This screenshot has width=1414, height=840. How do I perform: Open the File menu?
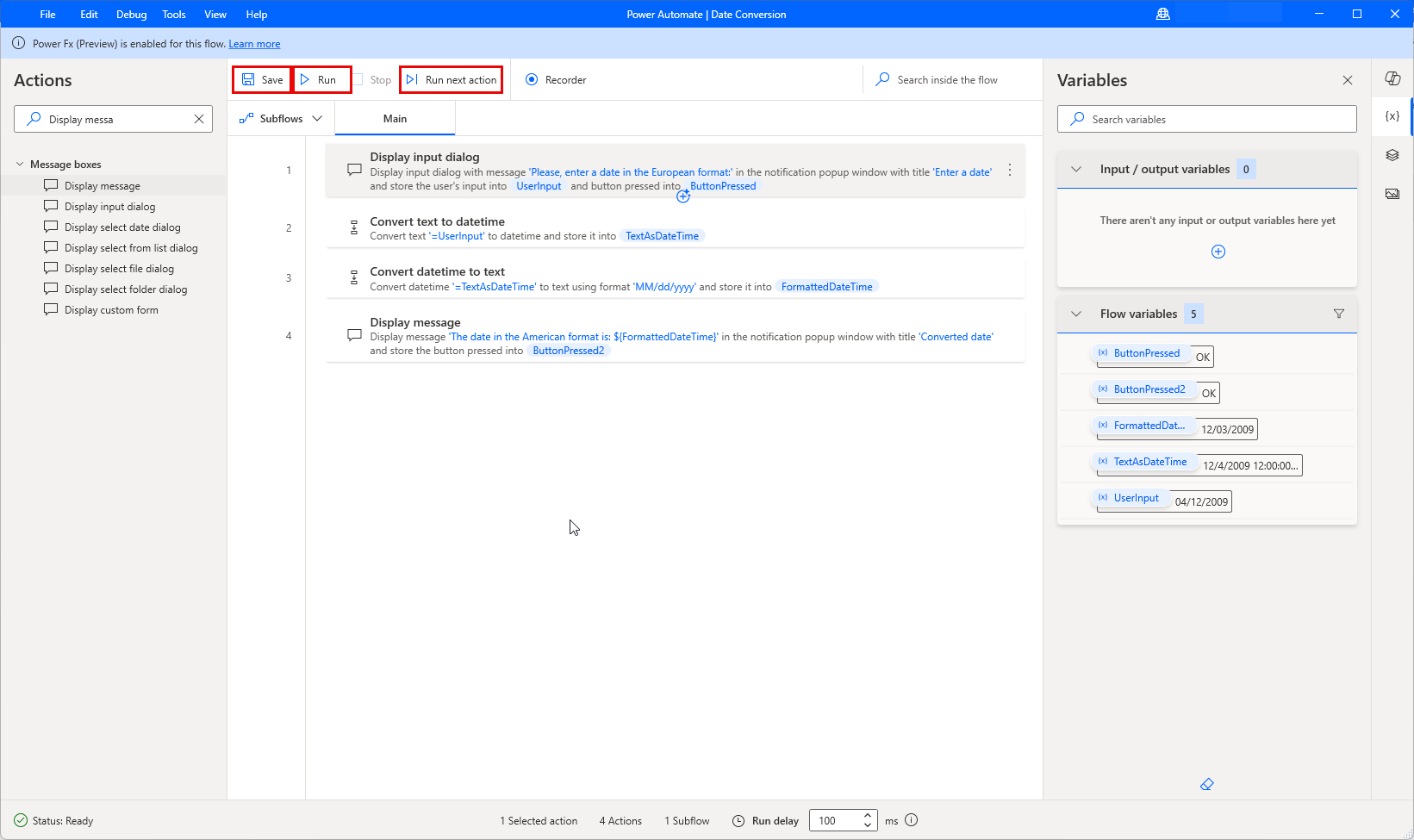47,14
